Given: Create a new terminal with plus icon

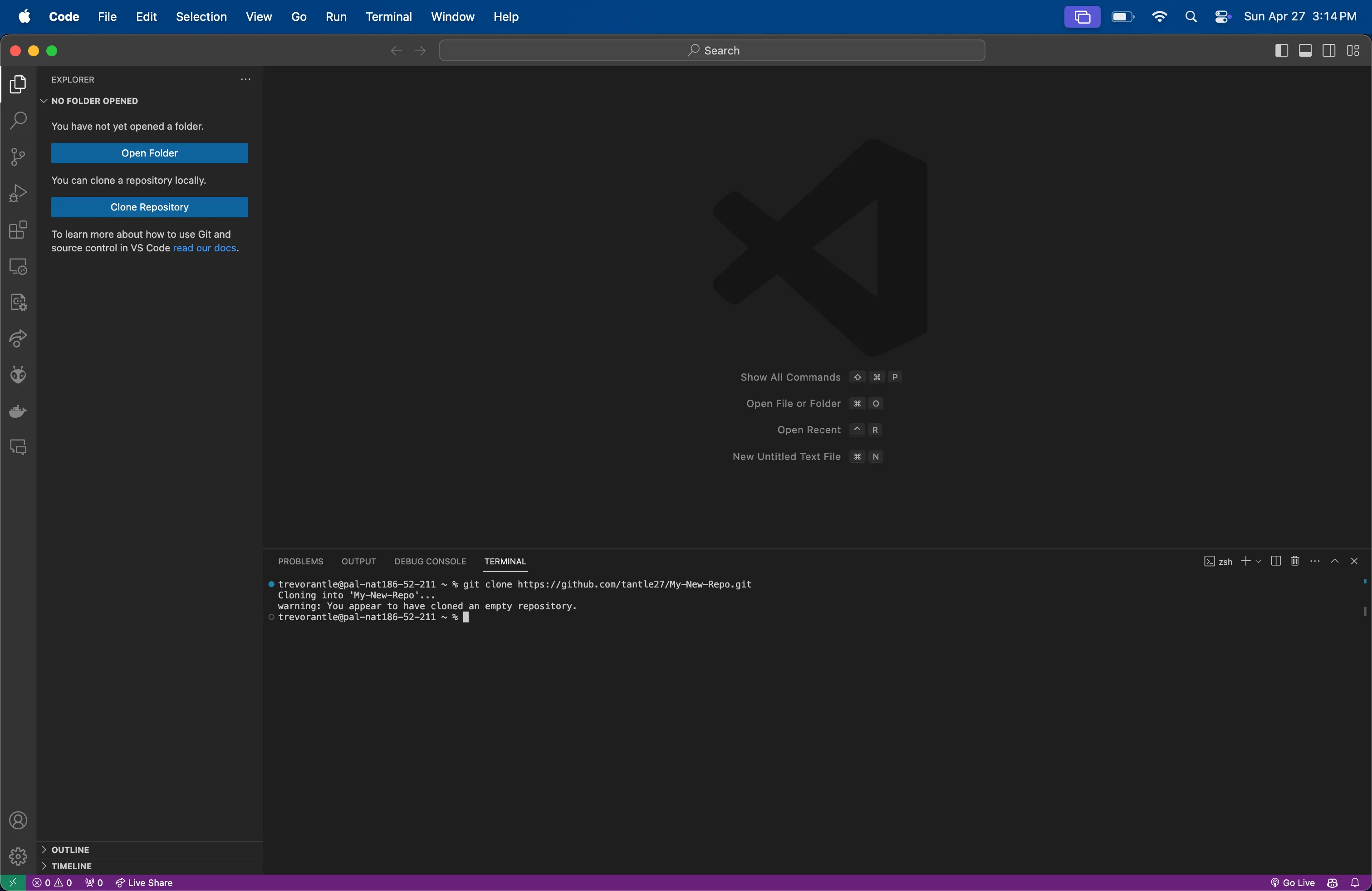Looking at the screenshot, I should 1245,561.
